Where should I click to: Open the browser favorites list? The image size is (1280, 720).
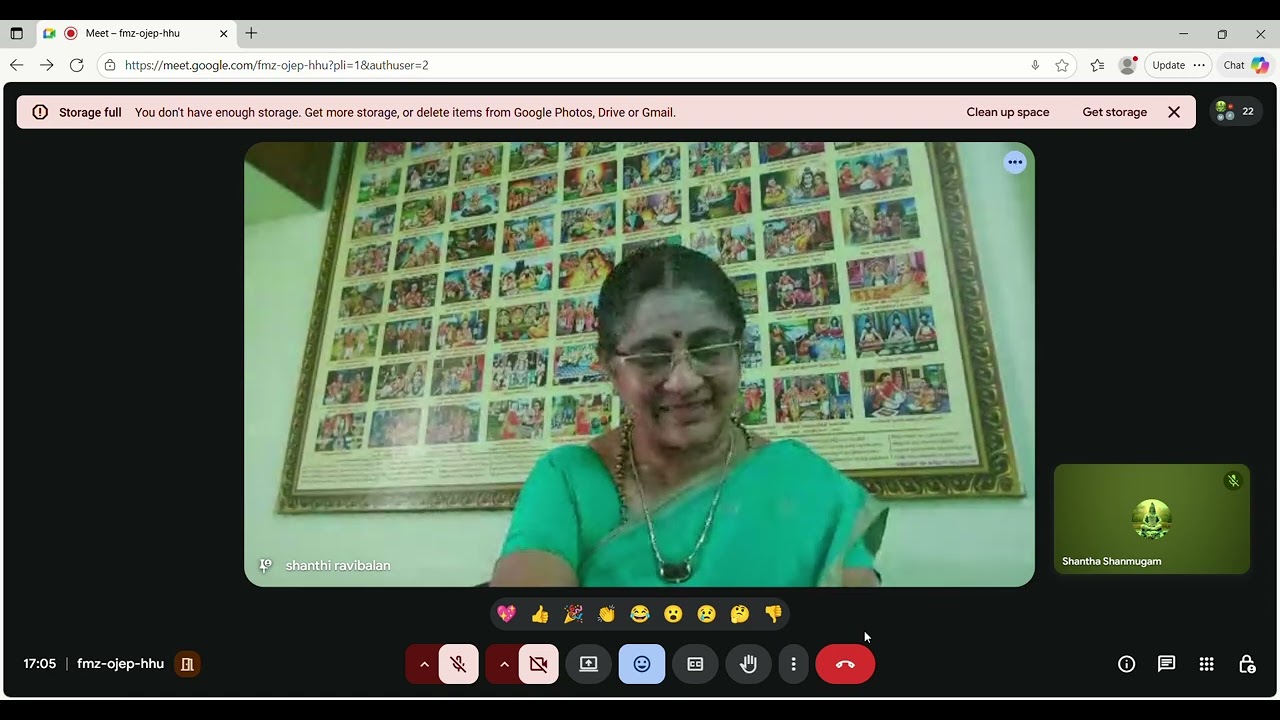point(1097,65)
